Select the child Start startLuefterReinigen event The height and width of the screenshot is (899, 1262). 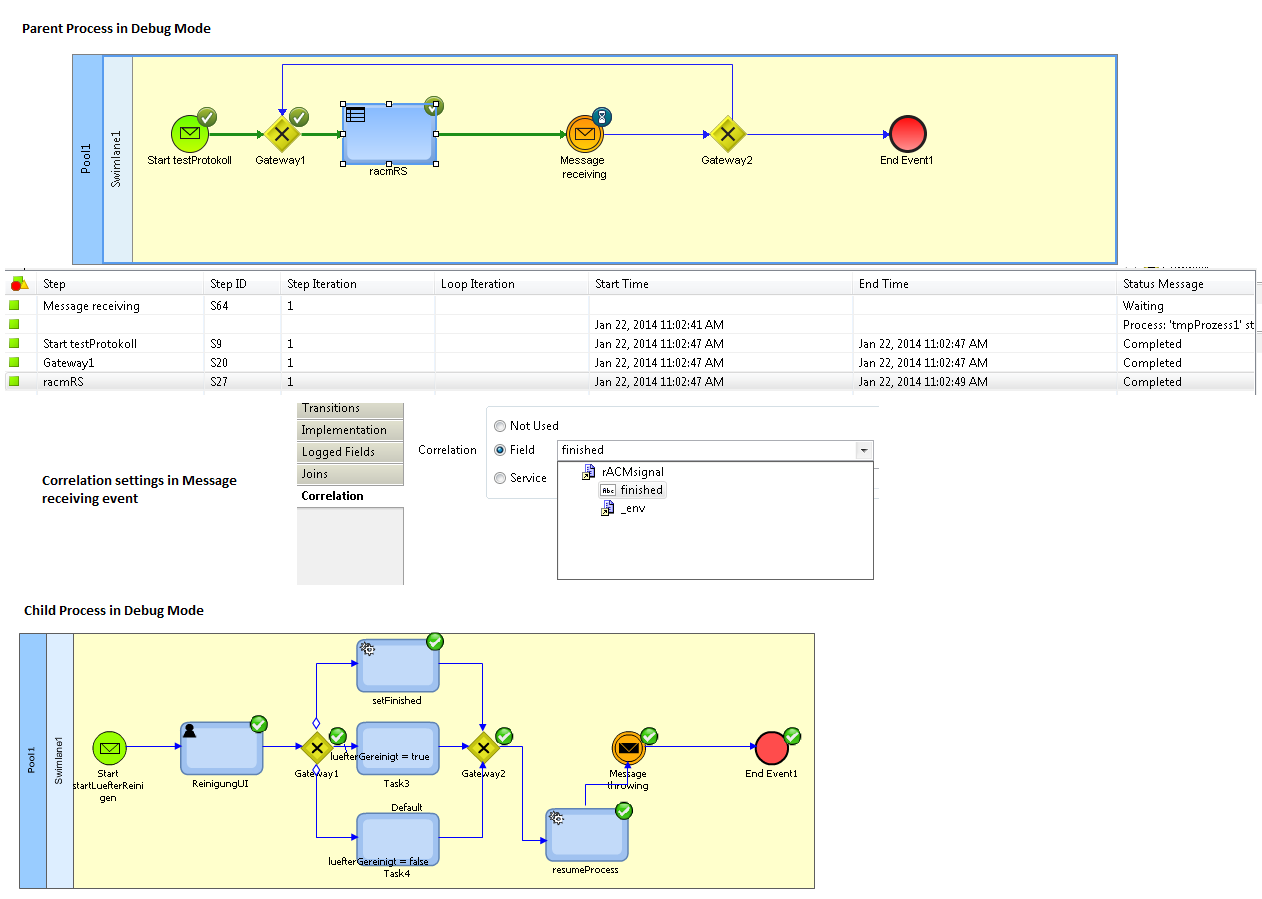point(110,748)
